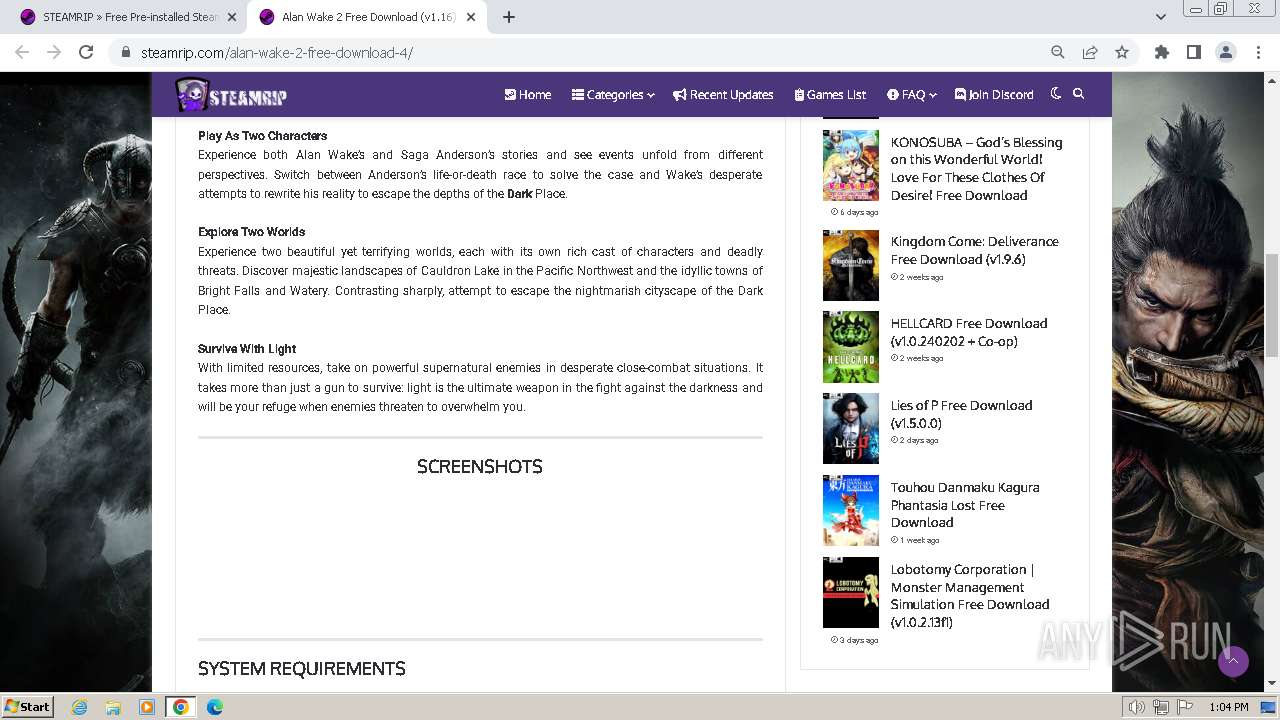Open the media player taskbar icon
1280x720 pixels.
(x=147, y=707)
